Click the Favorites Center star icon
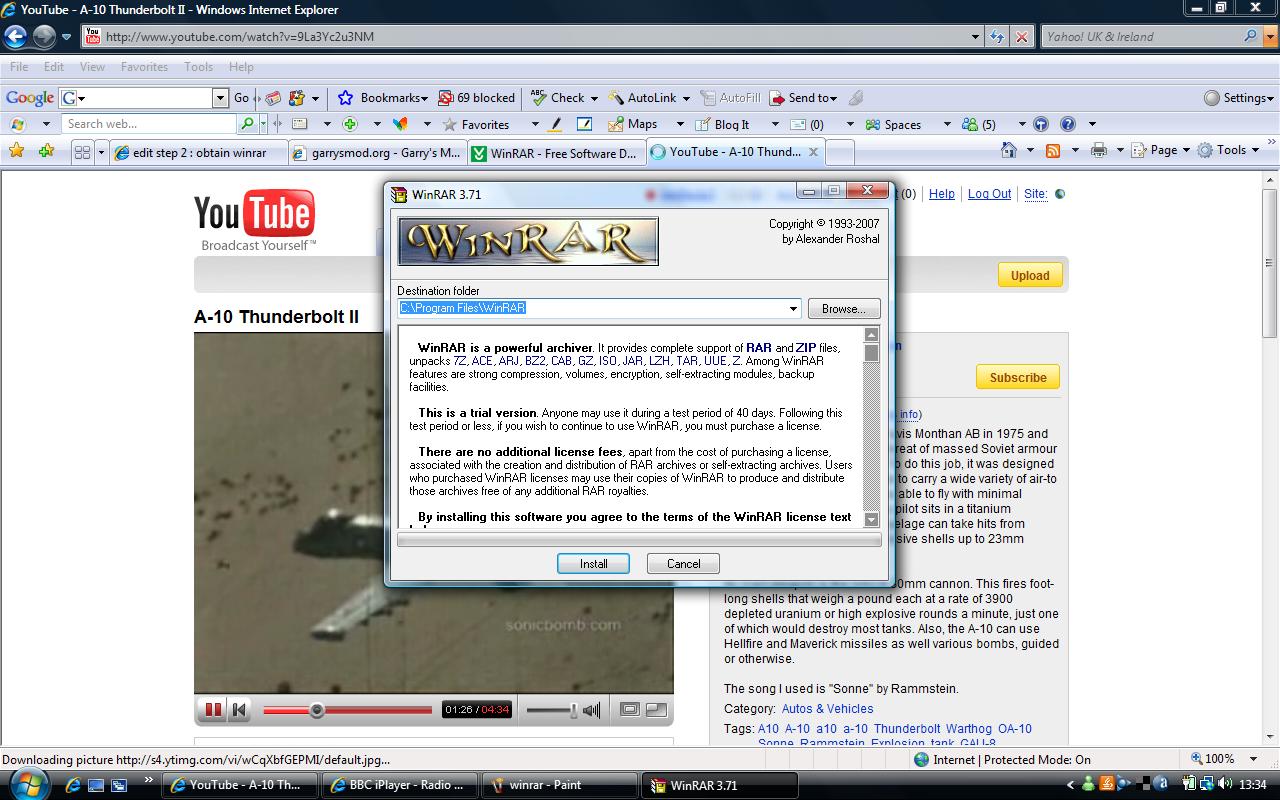This screenshot has height=800, width=1280. pos(16,151)
